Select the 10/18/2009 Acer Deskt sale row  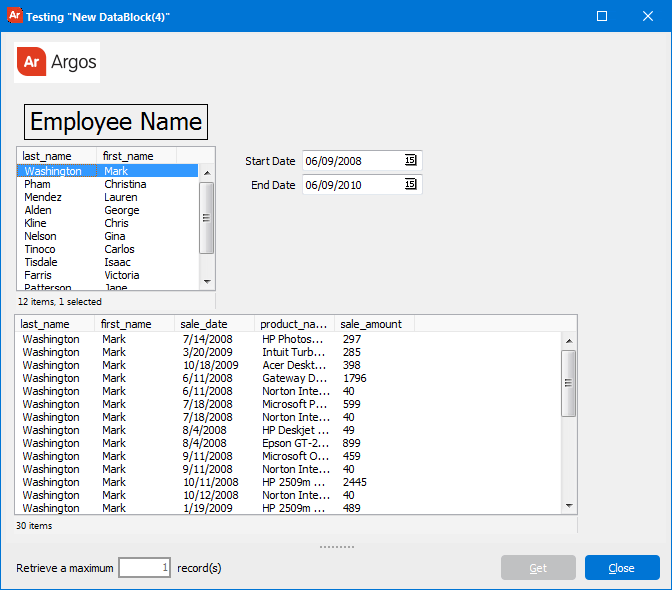point(288,365)
